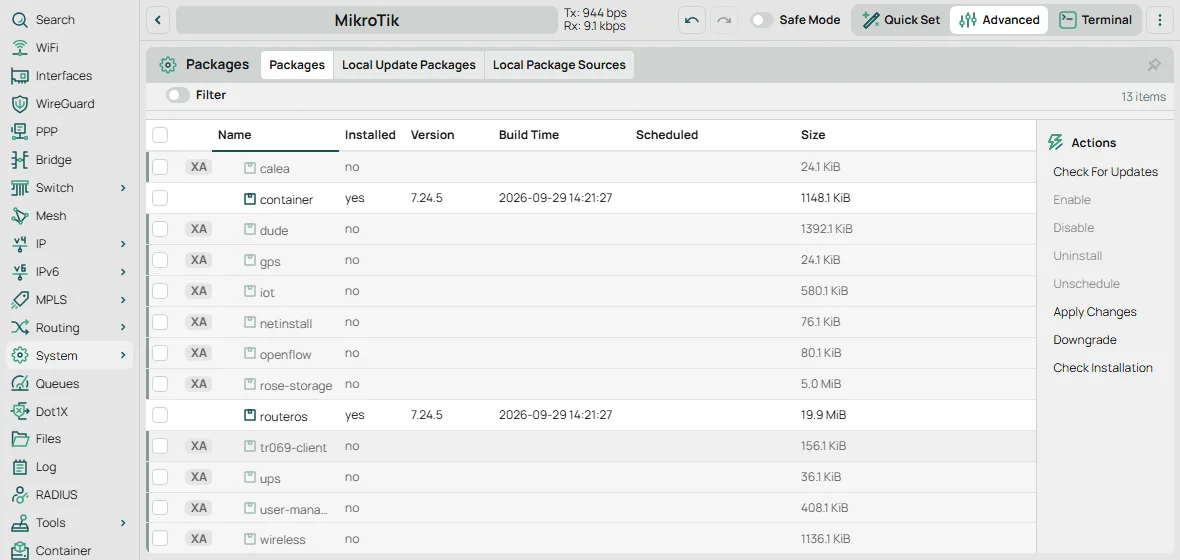Open Local Update Packages tab
Viewport: 1180px width, 560px height.
coord(409,65)
